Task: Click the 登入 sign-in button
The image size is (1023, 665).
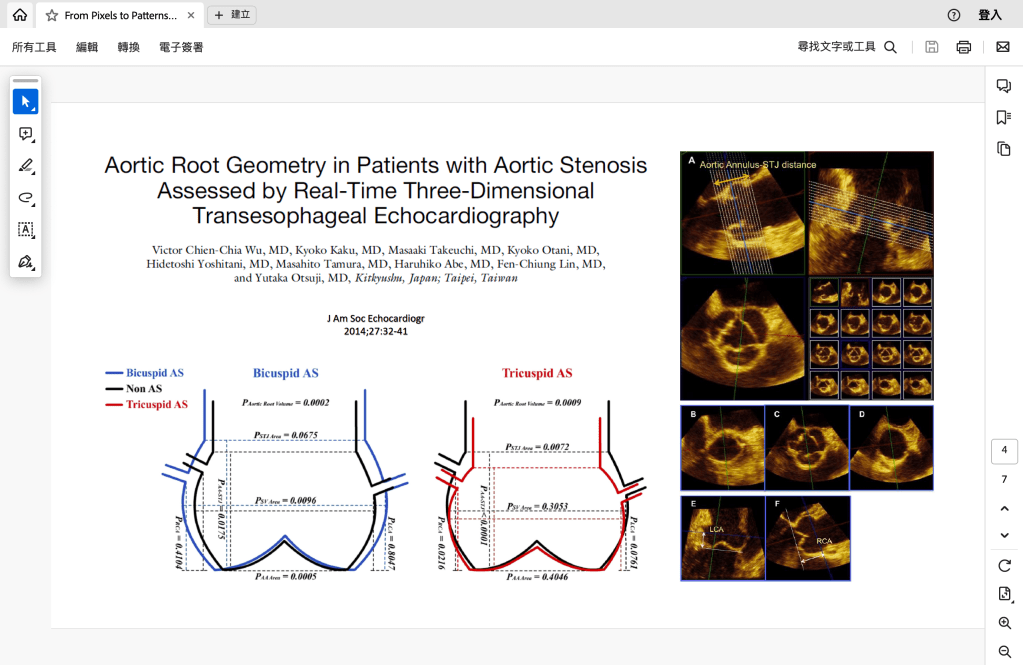Action: coord(989,16)
